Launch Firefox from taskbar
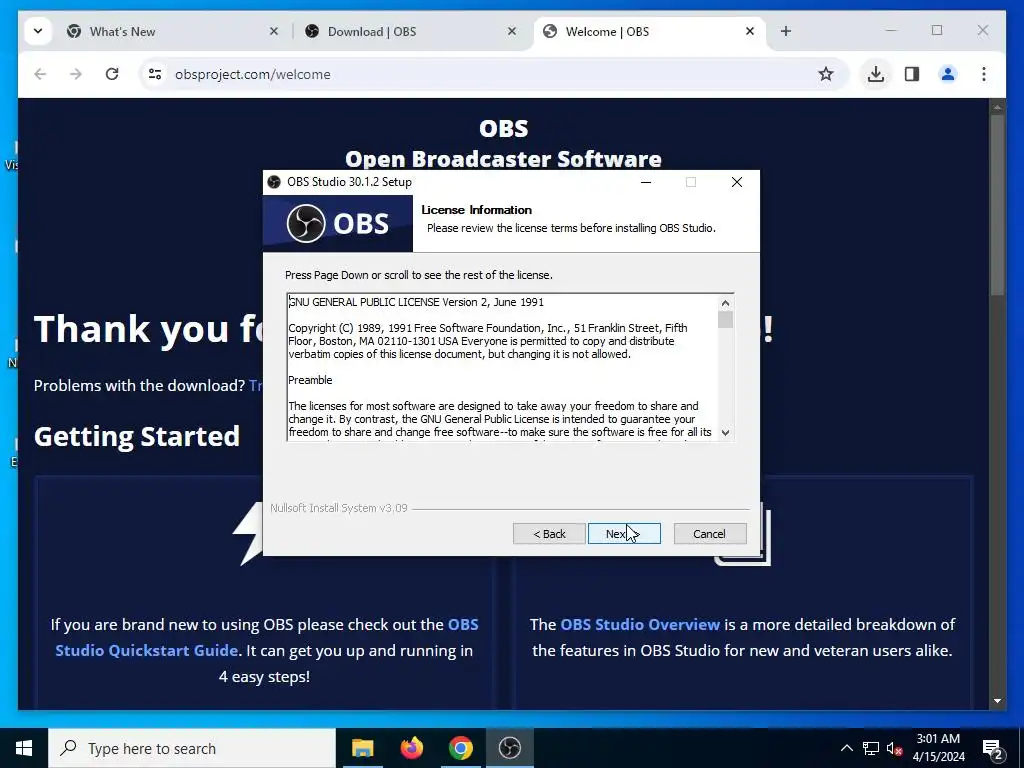 click(x=411, y=748)
